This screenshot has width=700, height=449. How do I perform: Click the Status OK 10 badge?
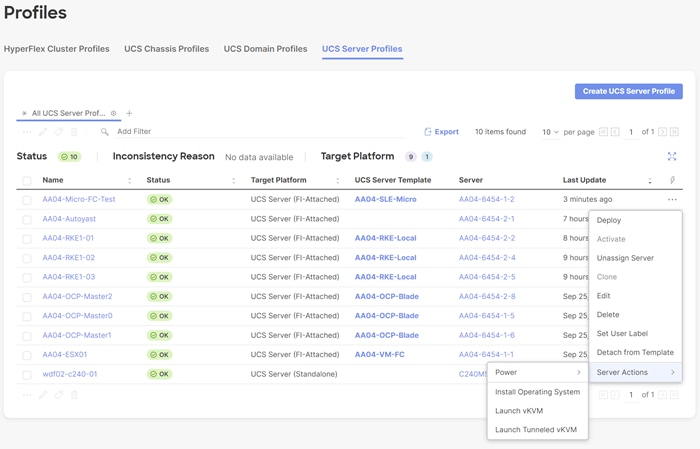tap(70, 157)
